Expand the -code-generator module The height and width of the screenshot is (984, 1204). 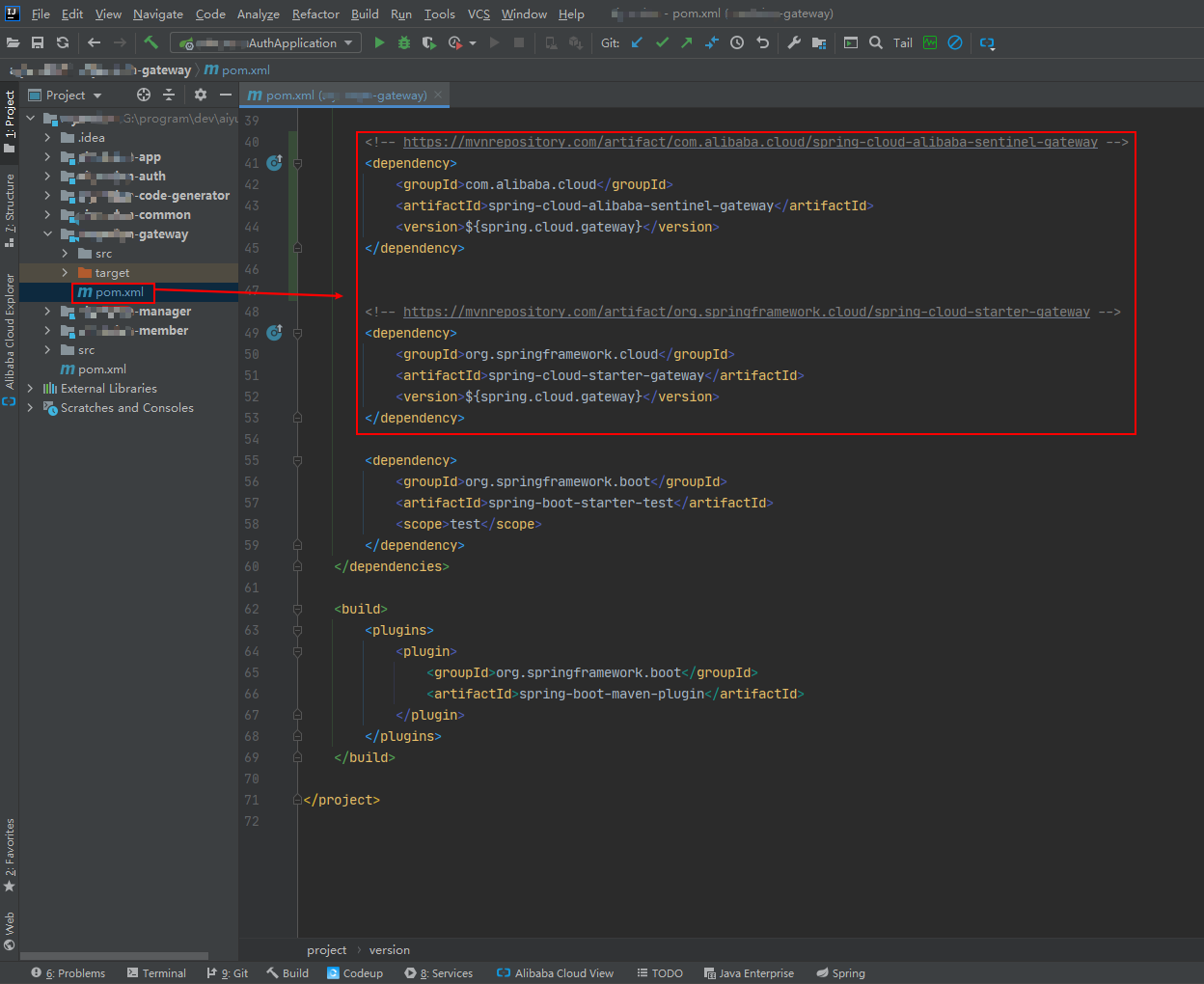click(x=47, y=195)
